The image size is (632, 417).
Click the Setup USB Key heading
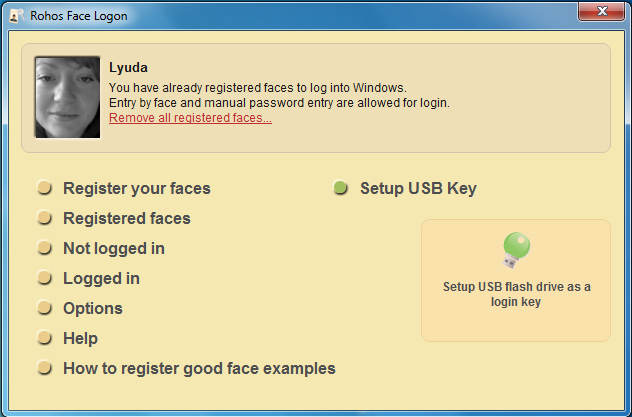coord(418,188)
